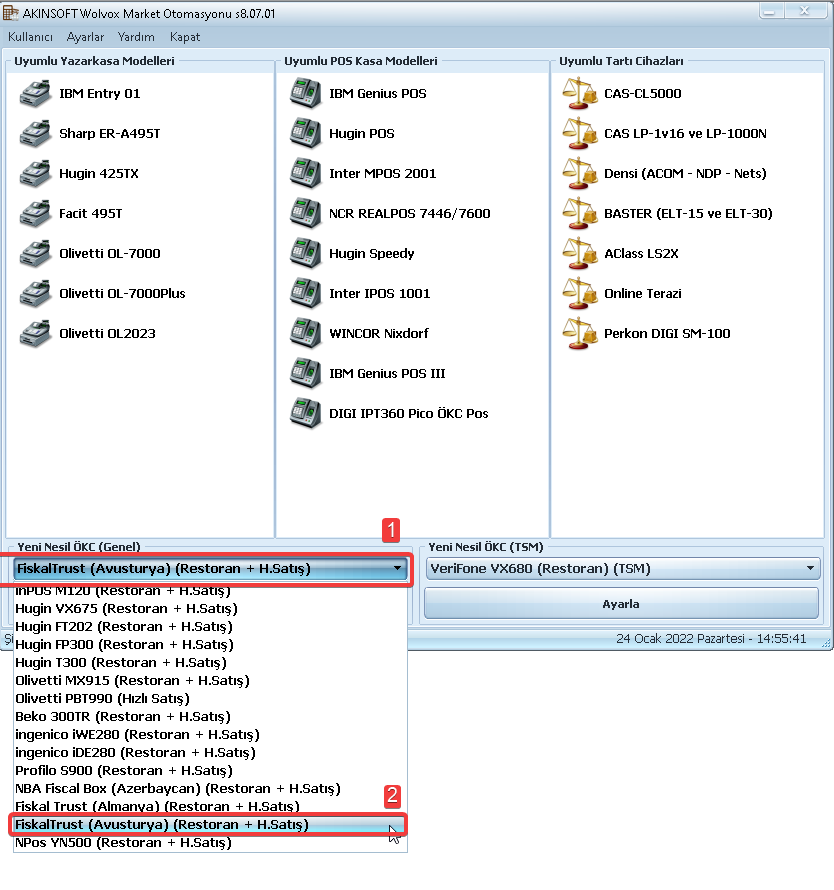Click the WINCOR Nixdorf POS icon

[x=306, y=334]
